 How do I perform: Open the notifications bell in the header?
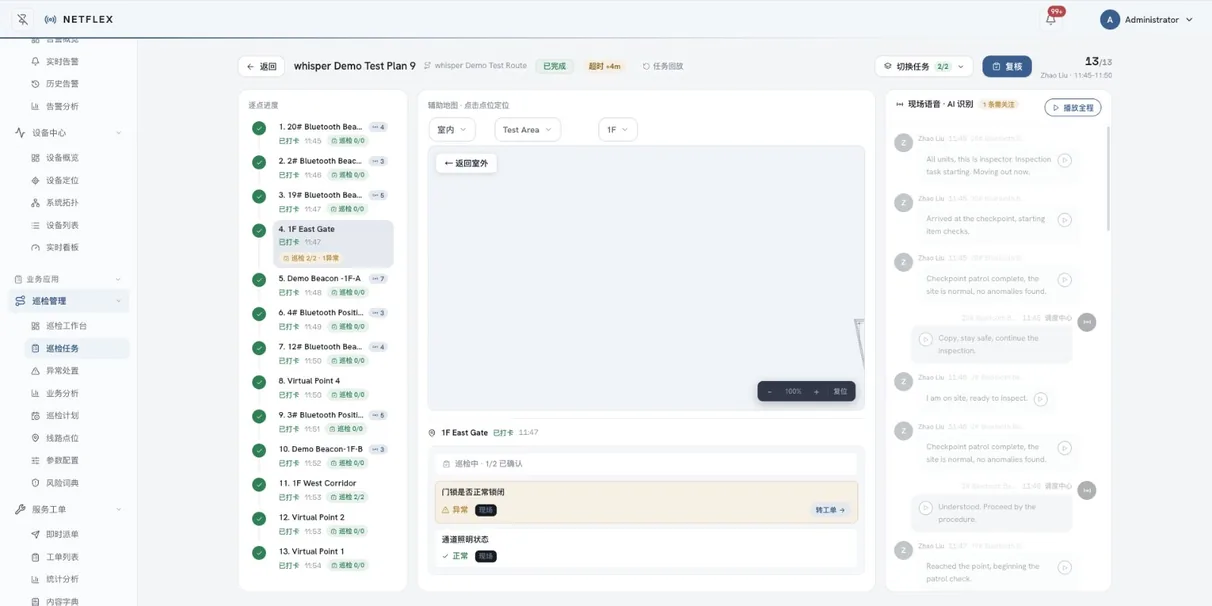tap(1050, 19)
